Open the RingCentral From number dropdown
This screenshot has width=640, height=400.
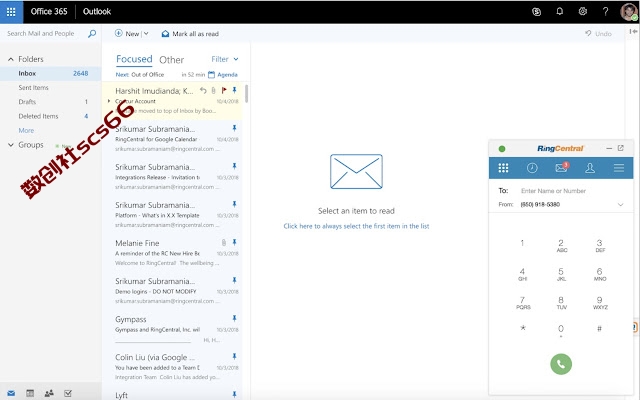[x=620, y=204]
